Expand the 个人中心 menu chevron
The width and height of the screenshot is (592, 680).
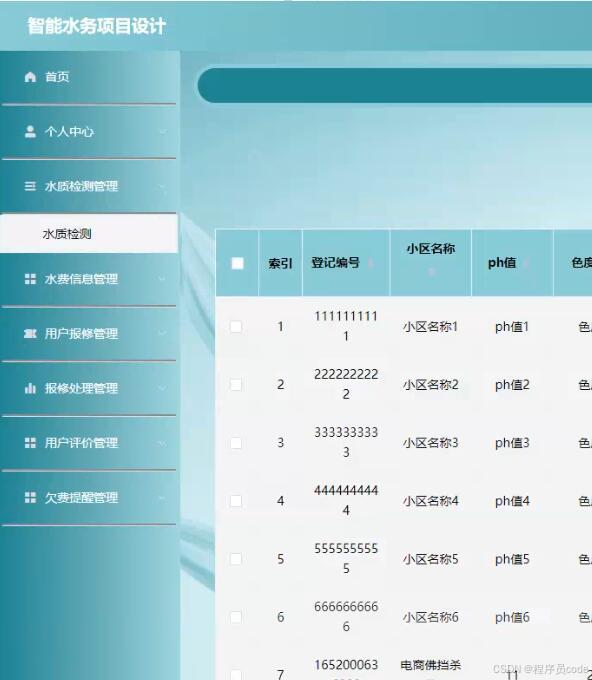click(163, 131)
